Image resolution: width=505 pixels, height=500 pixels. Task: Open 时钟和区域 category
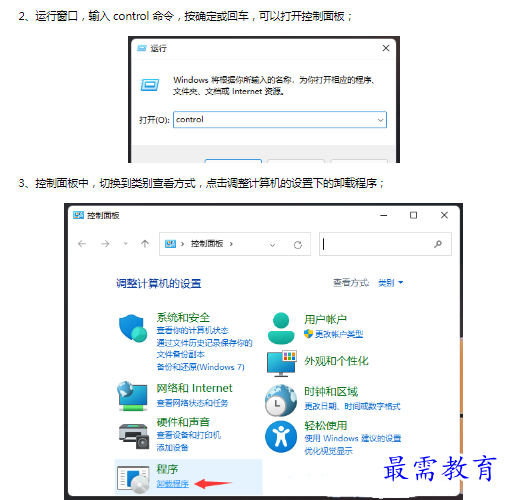pyautogui.click(x=331, y=392)
